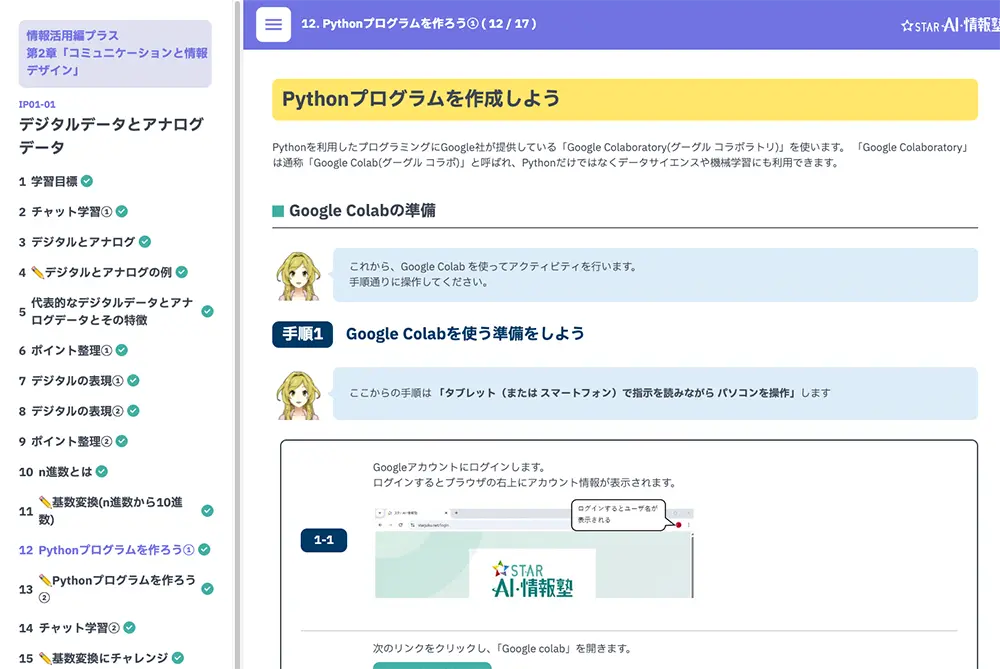Viewport: 1000px width, 669px height.
Task: Click checkmark beside 基数変換にチャレンジ
Action: pyautogui.click(x=178, y=658)
